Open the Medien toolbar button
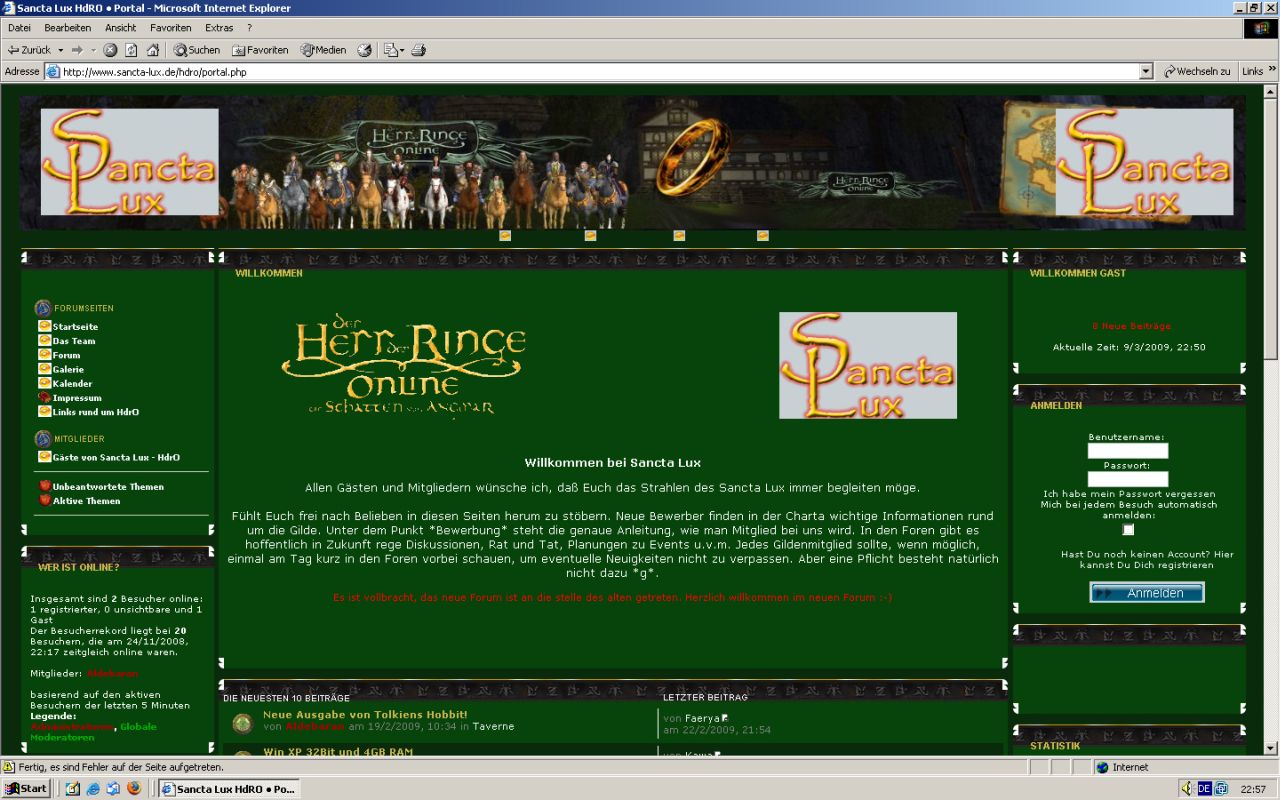This screenshot has width=1280, height=800. click(323, 50)
